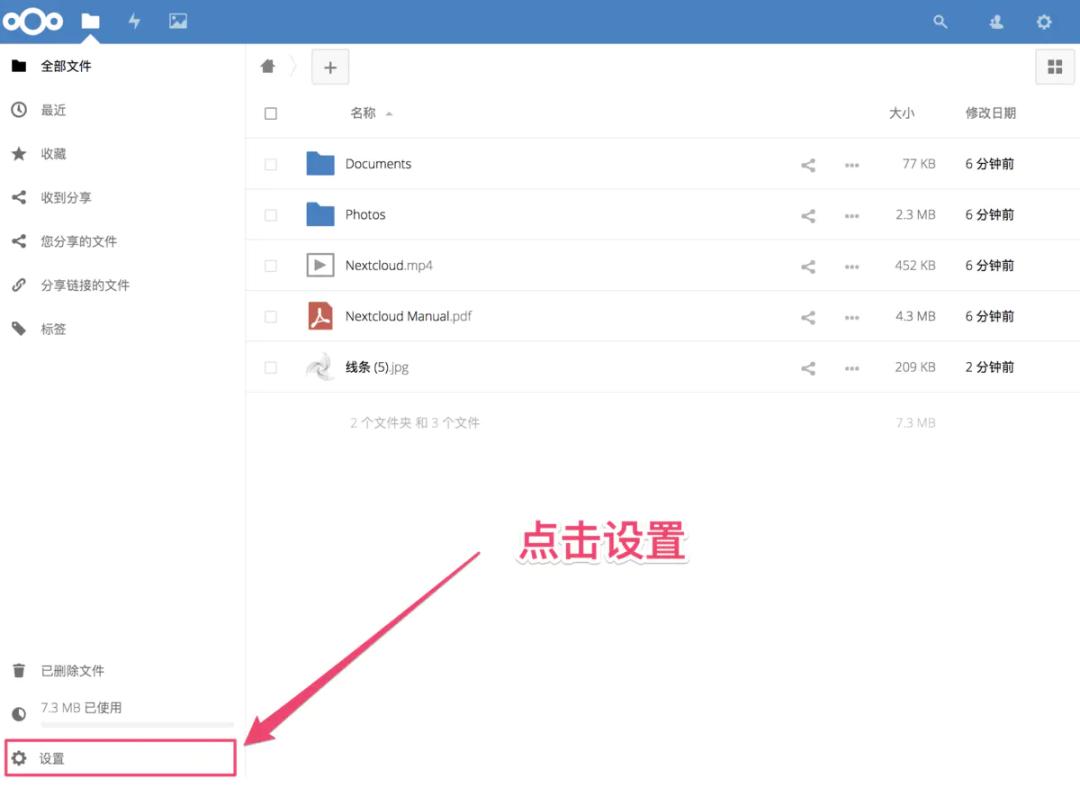
Task: Share the Documents folder
Action: [808, 165]
